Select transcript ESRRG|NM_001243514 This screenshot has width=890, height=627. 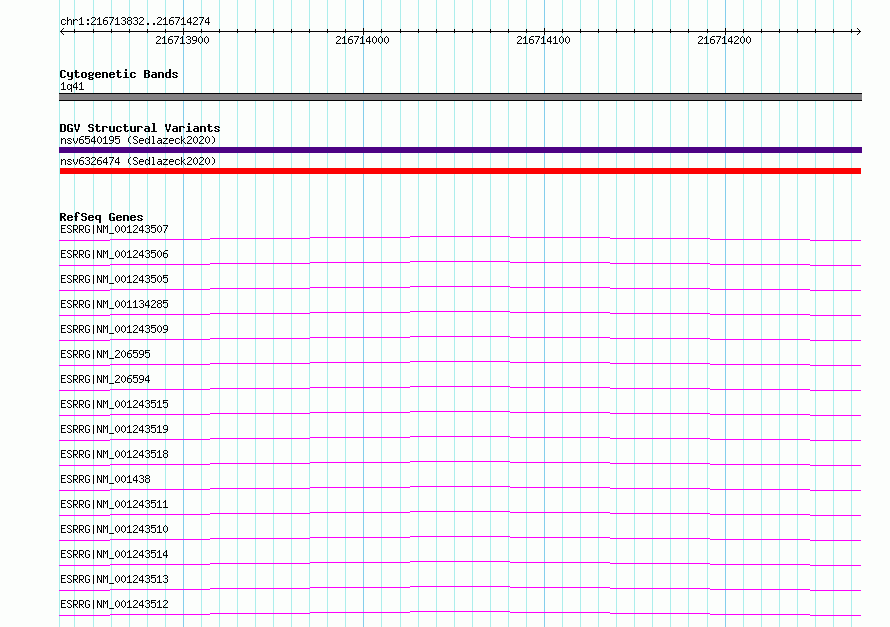pos(114,554)
